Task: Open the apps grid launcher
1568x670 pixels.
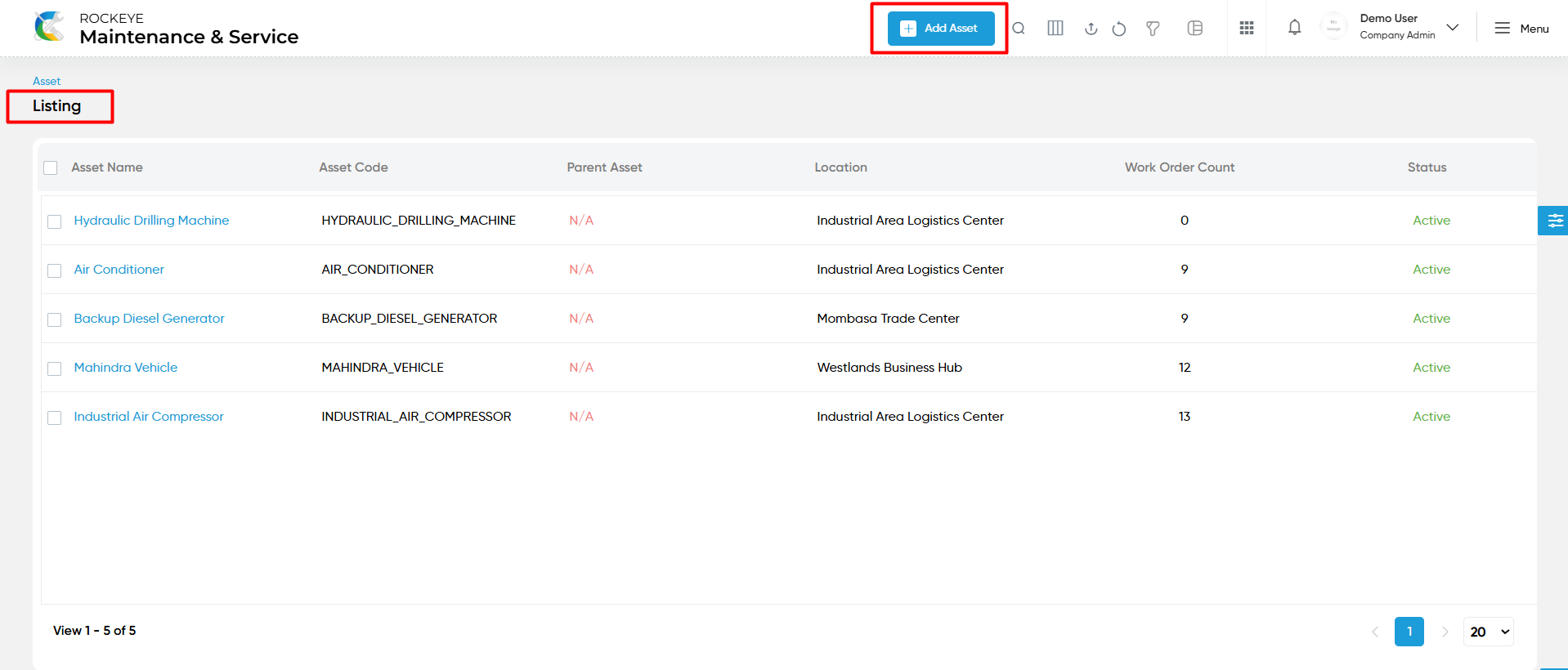Action: pyautogui.click(x=1247, y=29)
